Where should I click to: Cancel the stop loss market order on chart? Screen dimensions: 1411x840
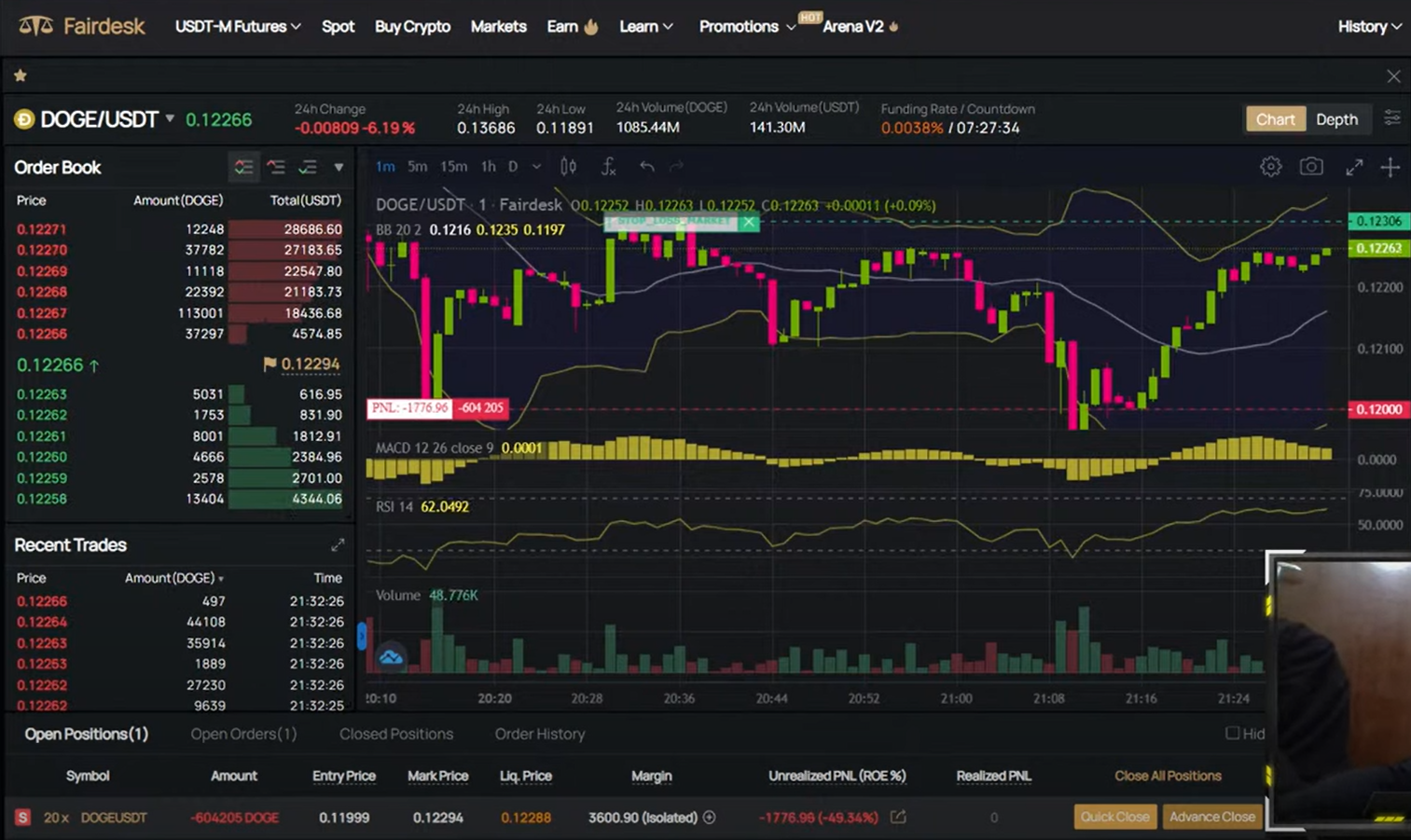click(x=749, y=222)
